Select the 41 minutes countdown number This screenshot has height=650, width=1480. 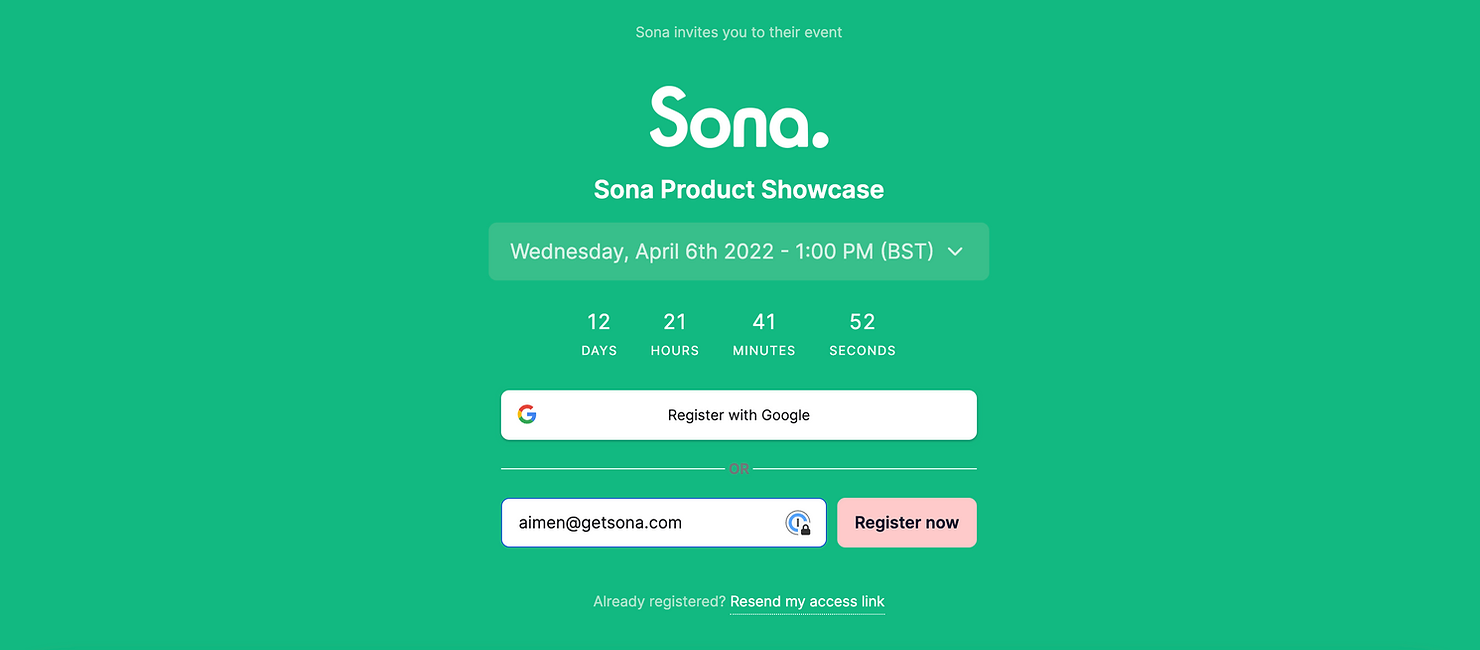point(764,322)
